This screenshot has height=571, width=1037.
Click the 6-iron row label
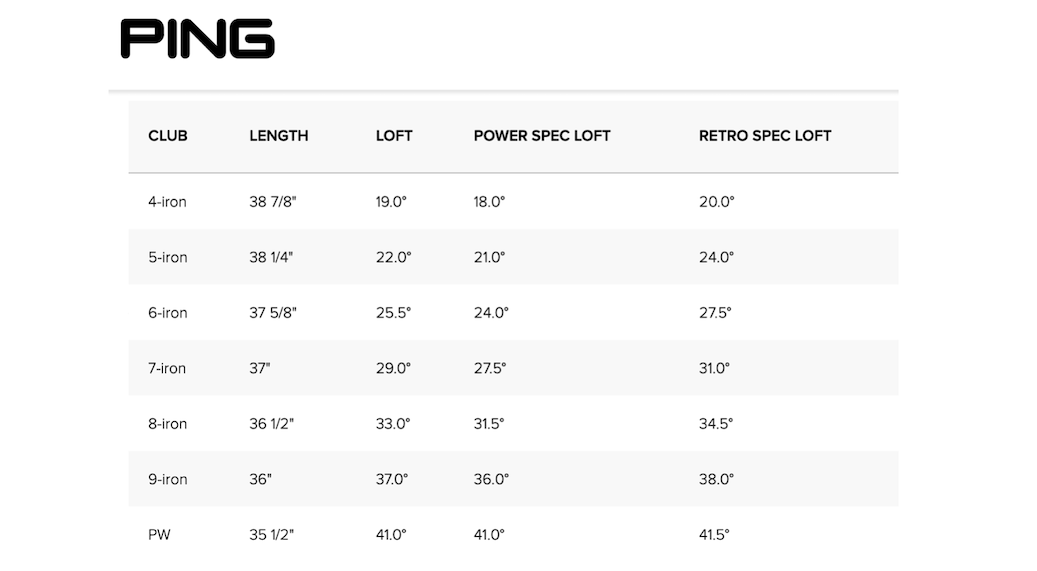(168, 313)
